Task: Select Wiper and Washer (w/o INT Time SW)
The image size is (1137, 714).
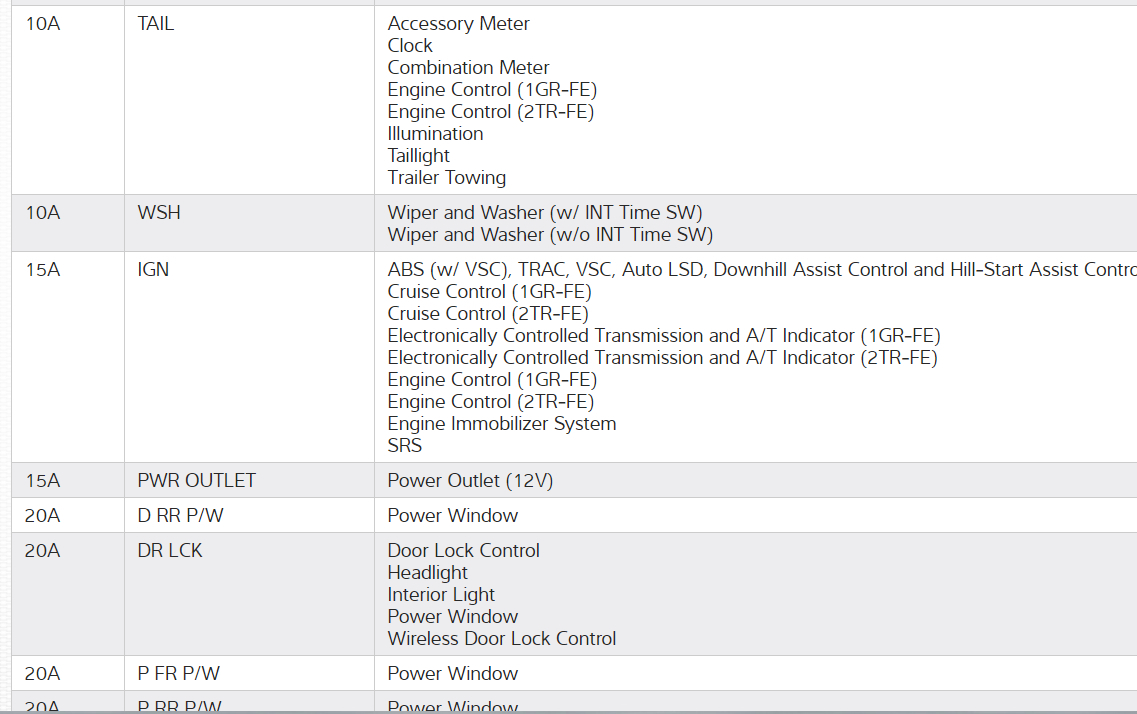Action: 550,235
